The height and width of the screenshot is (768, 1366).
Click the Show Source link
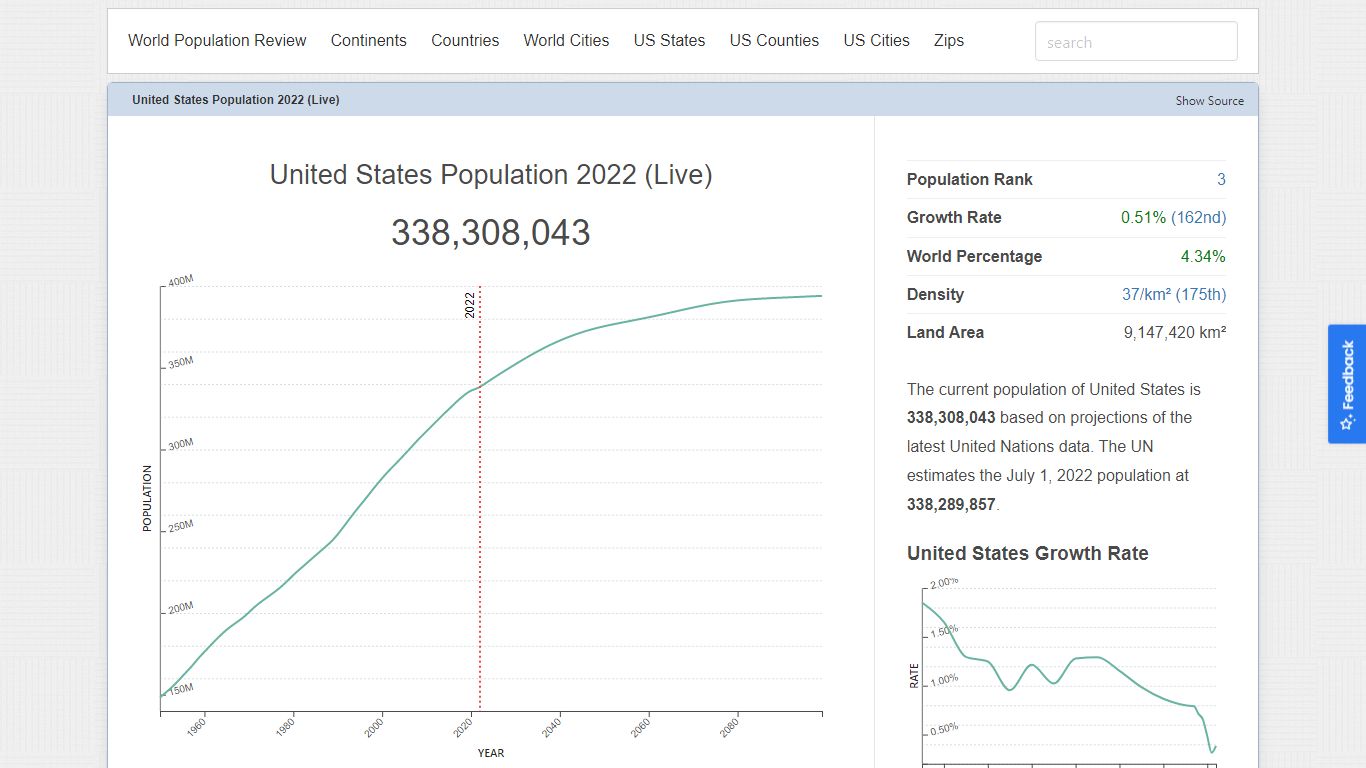click(1209, 100)
